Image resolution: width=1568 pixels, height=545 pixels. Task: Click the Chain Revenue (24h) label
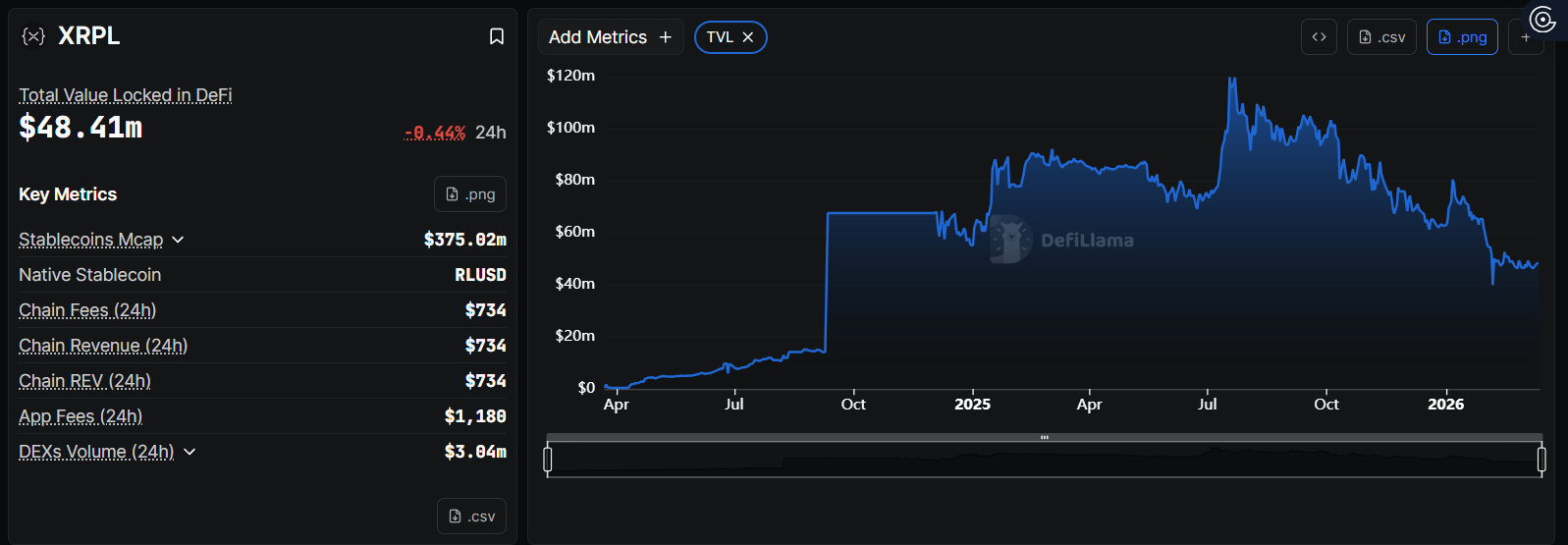click(103, 346)
